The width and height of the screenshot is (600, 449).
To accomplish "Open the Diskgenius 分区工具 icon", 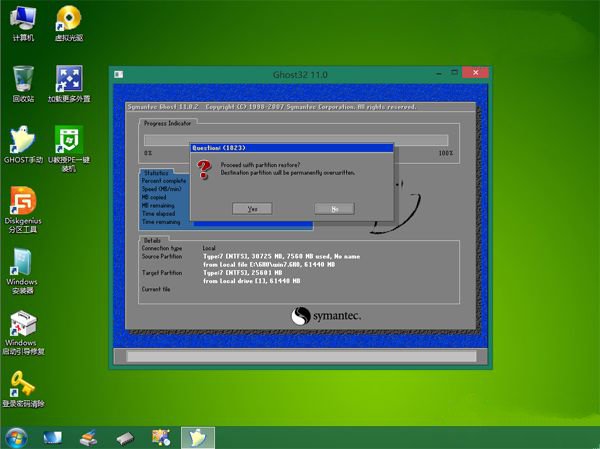I will coord(23,209).
